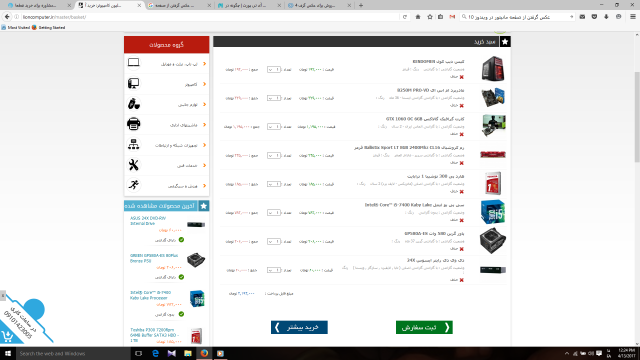Open GREEN GP580A-EU recently viewed link
The height and width of the screenshot is (360, 640).
pyautogui.click(x=154, y=258)
